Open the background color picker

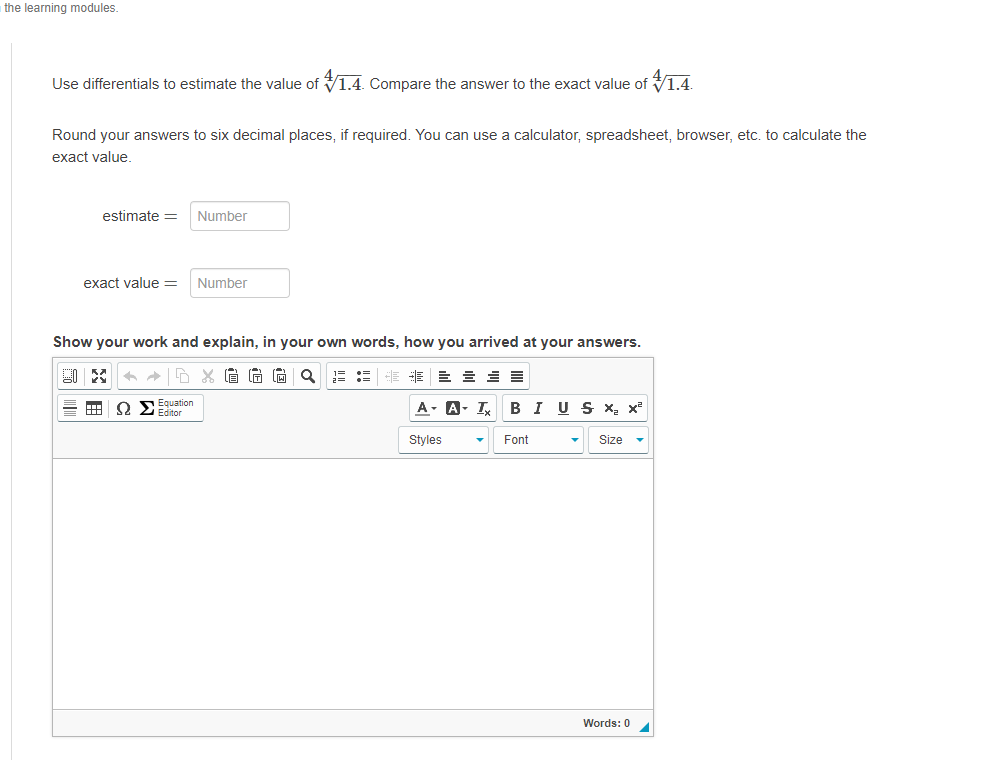456,408
